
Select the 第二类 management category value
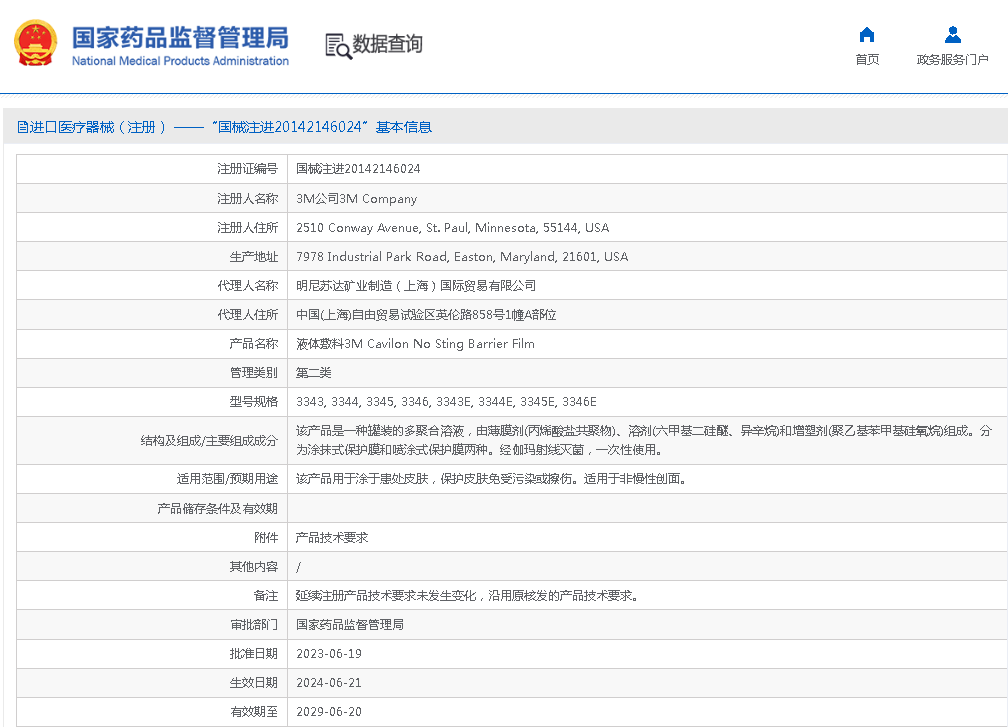pyautogui.click(x=314, y=373)
